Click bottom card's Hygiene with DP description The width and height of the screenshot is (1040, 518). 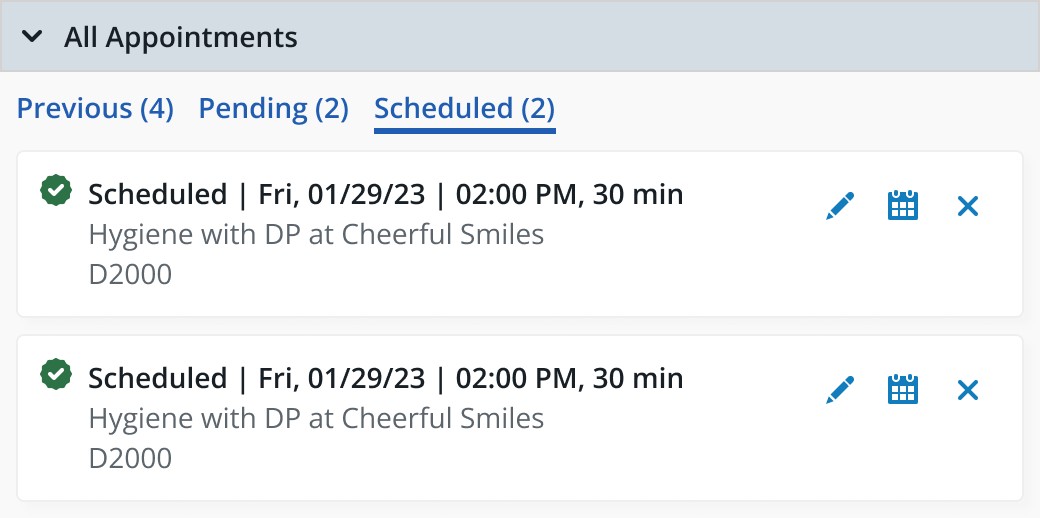click(x=316, y=419)
